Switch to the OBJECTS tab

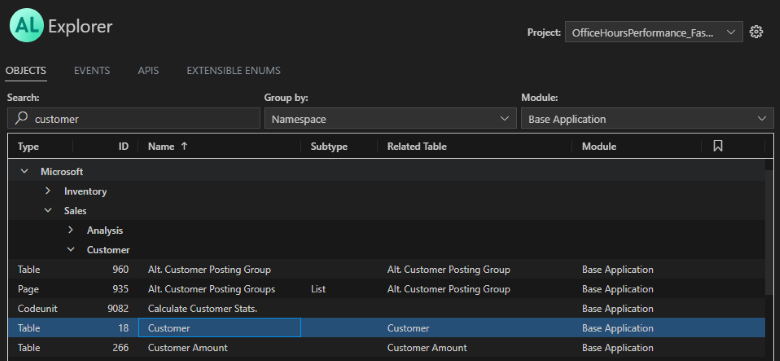click(x=26, y=71)
